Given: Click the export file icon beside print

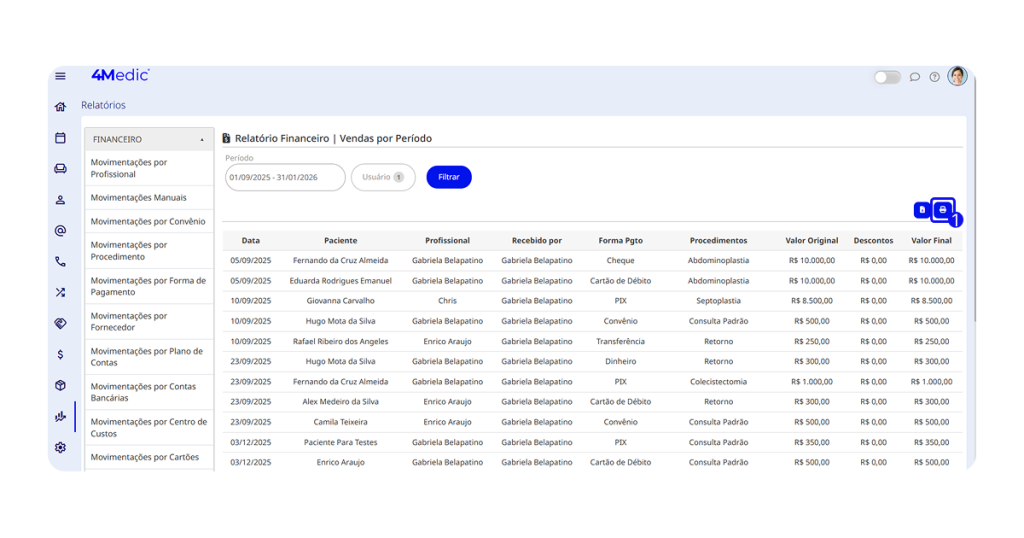Looking at the screenshot, I should (x=921, y=210).
